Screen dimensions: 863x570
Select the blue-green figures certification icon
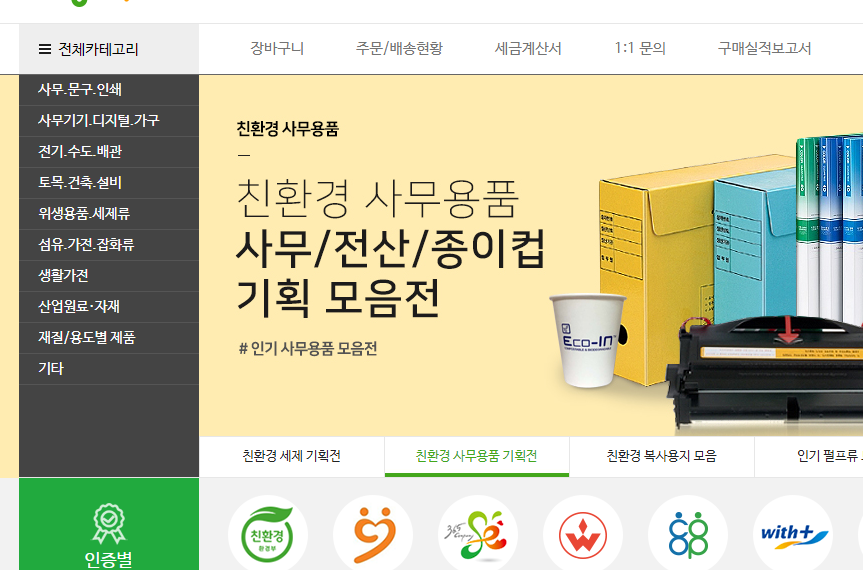tap(688, 535)
